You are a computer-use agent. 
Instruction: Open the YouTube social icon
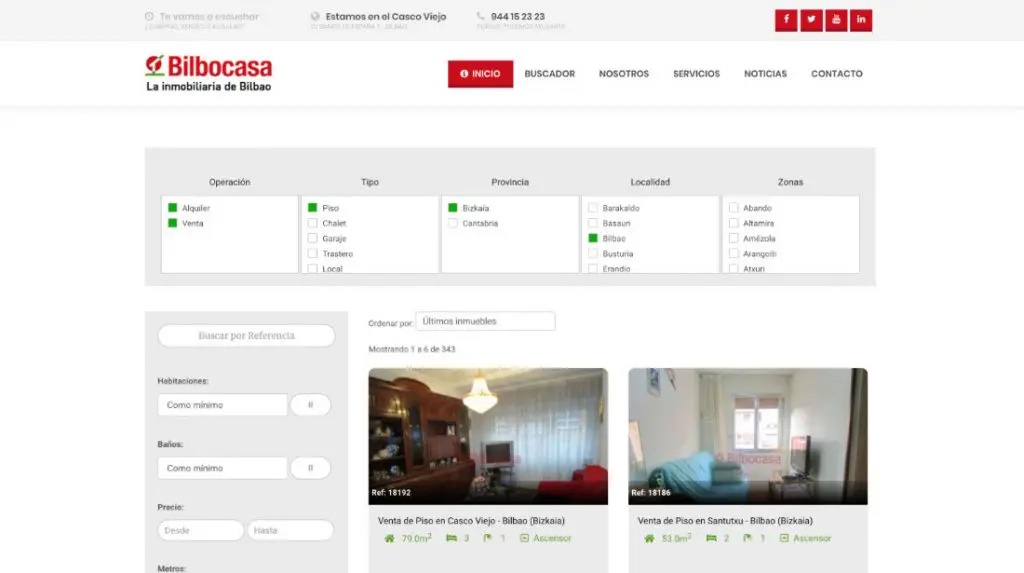coord(836,20)
